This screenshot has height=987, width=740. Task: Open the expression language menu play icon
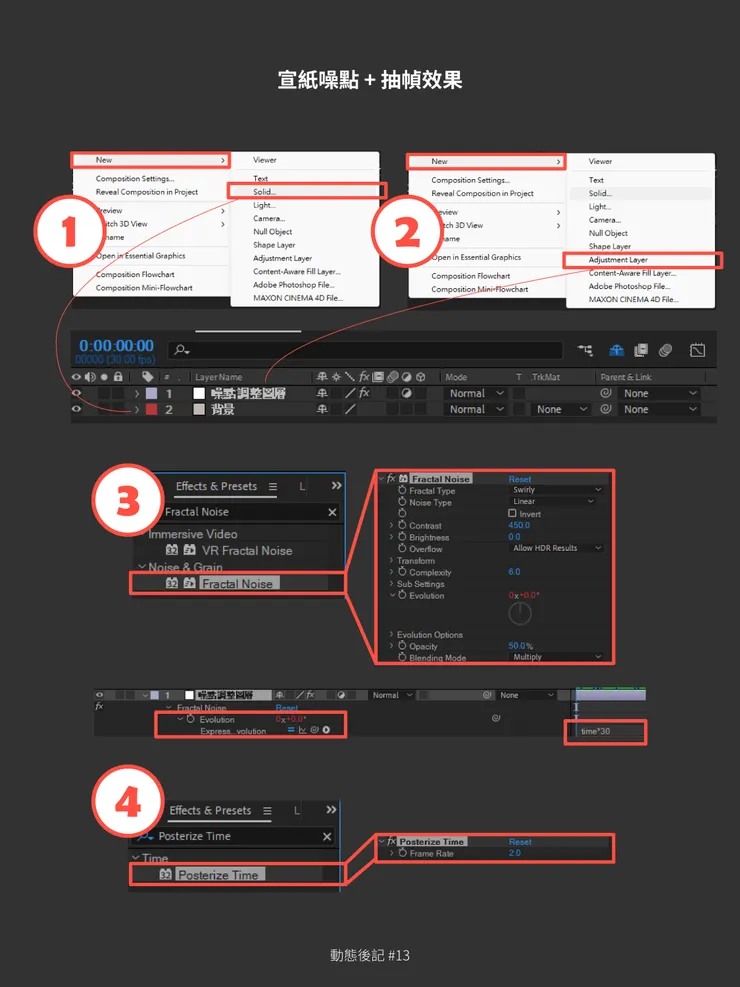tap(326, 730)
